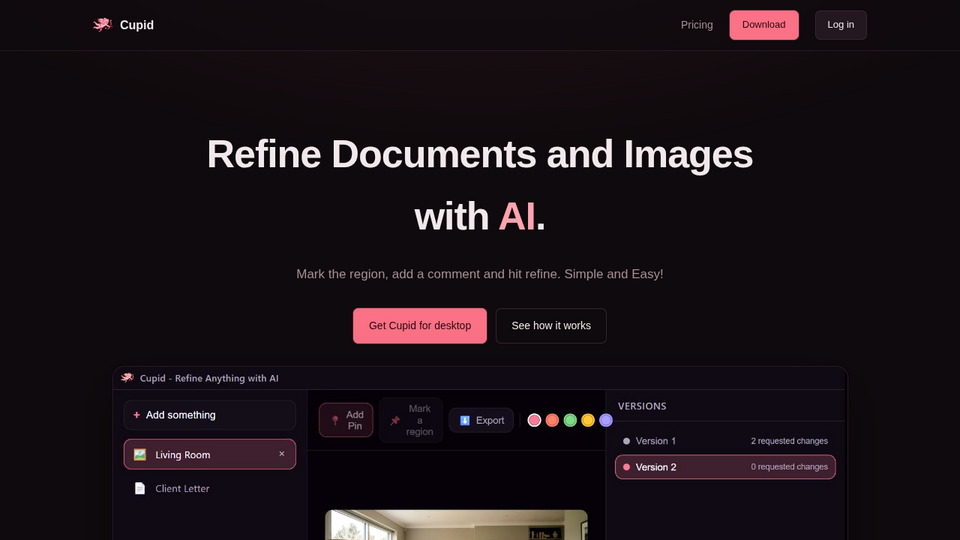Click the Download button in header

[x=763, y=25]
